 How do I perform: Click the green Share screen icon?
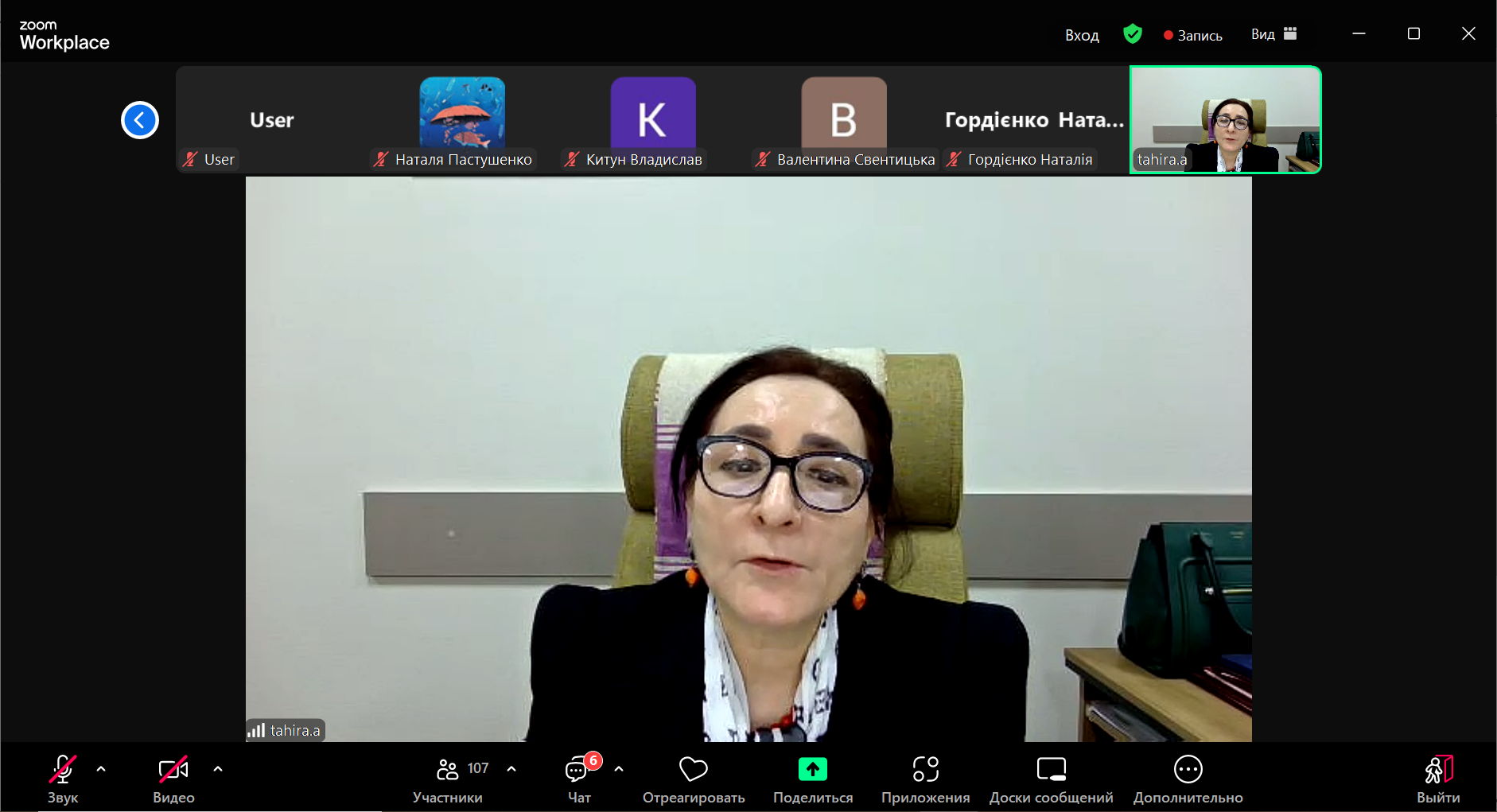pyautogui.click(x=812, y=769)
